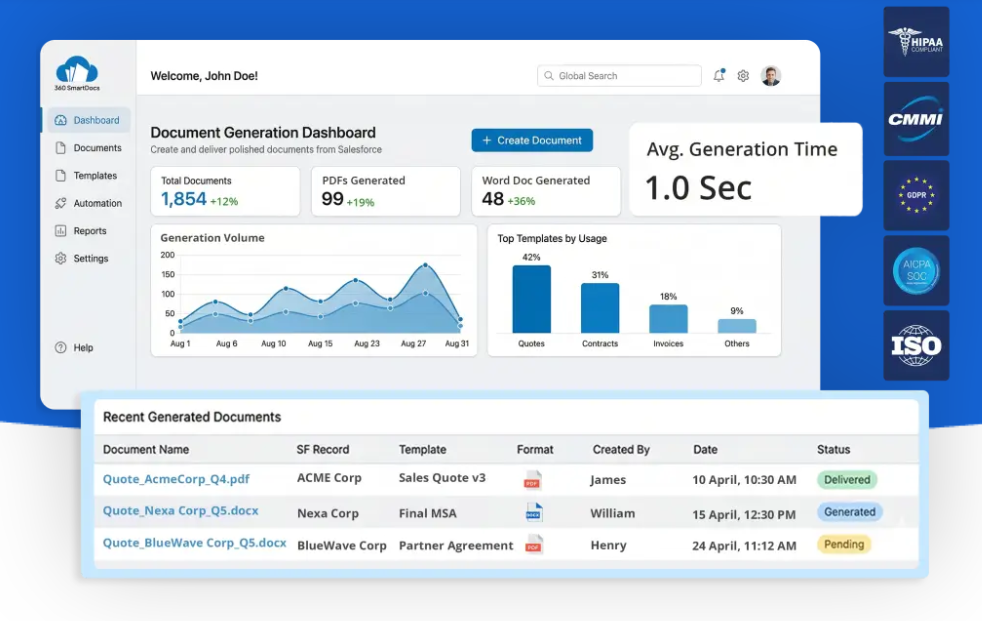Click the 360 SmartDocs cloud logo

(76, 73)
